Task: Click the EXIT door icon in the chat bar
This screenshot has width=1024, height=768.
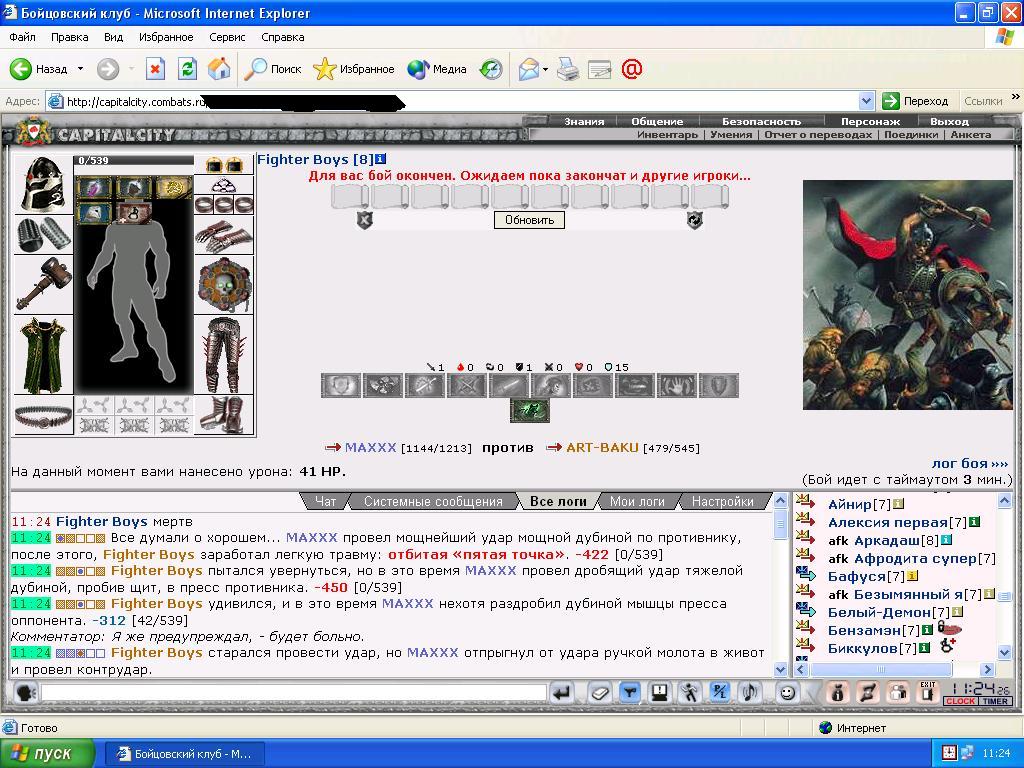Action: point(928,692)
